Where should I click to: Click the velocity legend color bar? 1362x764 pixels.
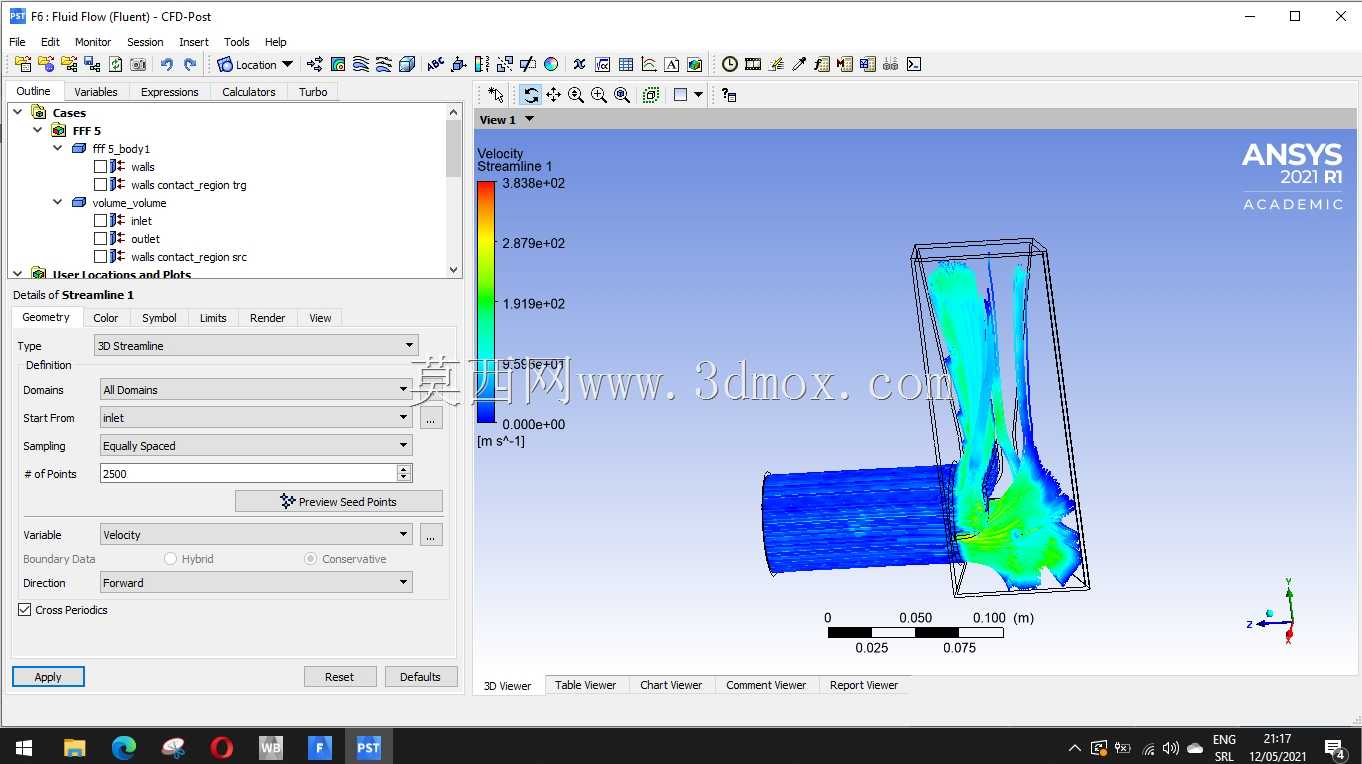[486, 303]
